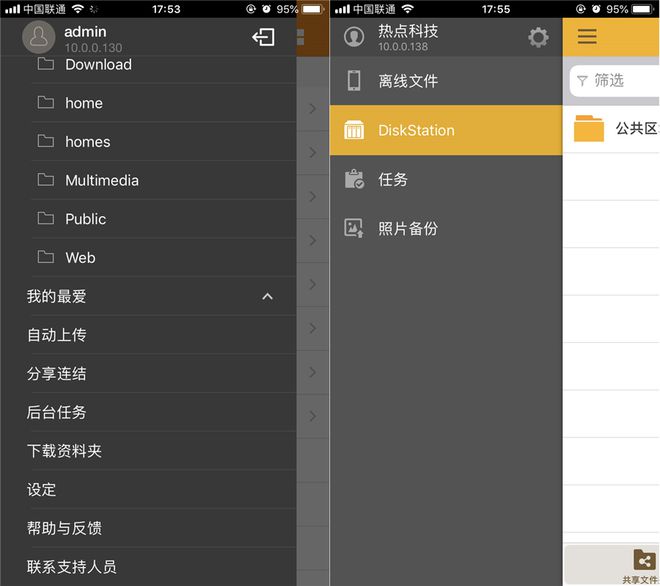Open 离线文件 offline files

click(x=446, y=81)
